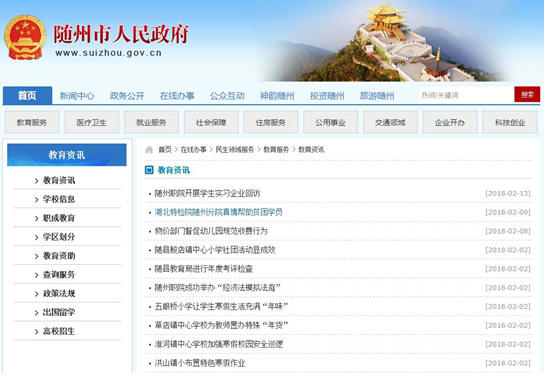Expand the 职成教育 sidebar arrow
Viewport: 544px width, 380px height.
tap(36, 218)
